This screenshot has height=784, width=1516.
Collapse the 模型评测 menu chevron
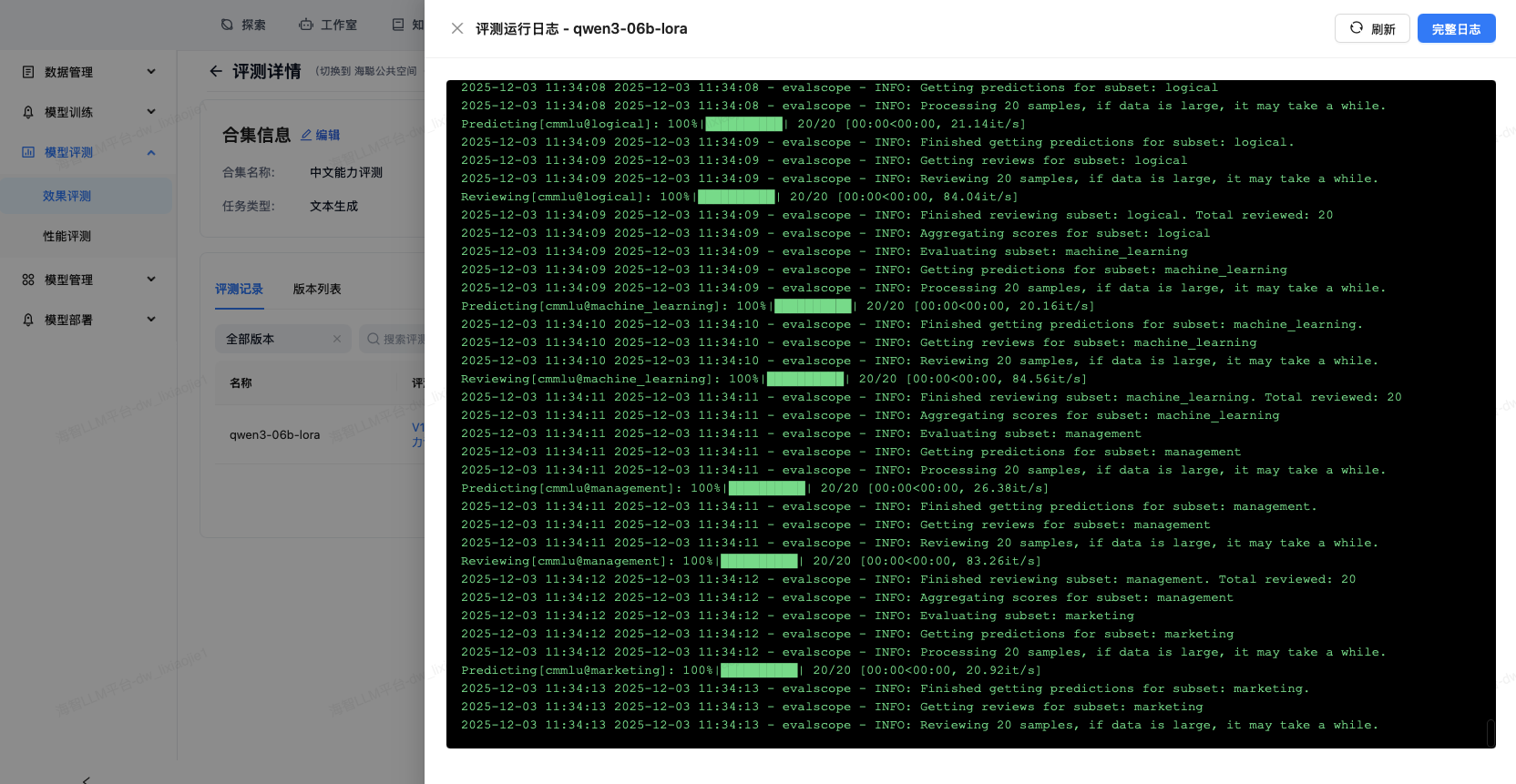click(x=151, y=152)
